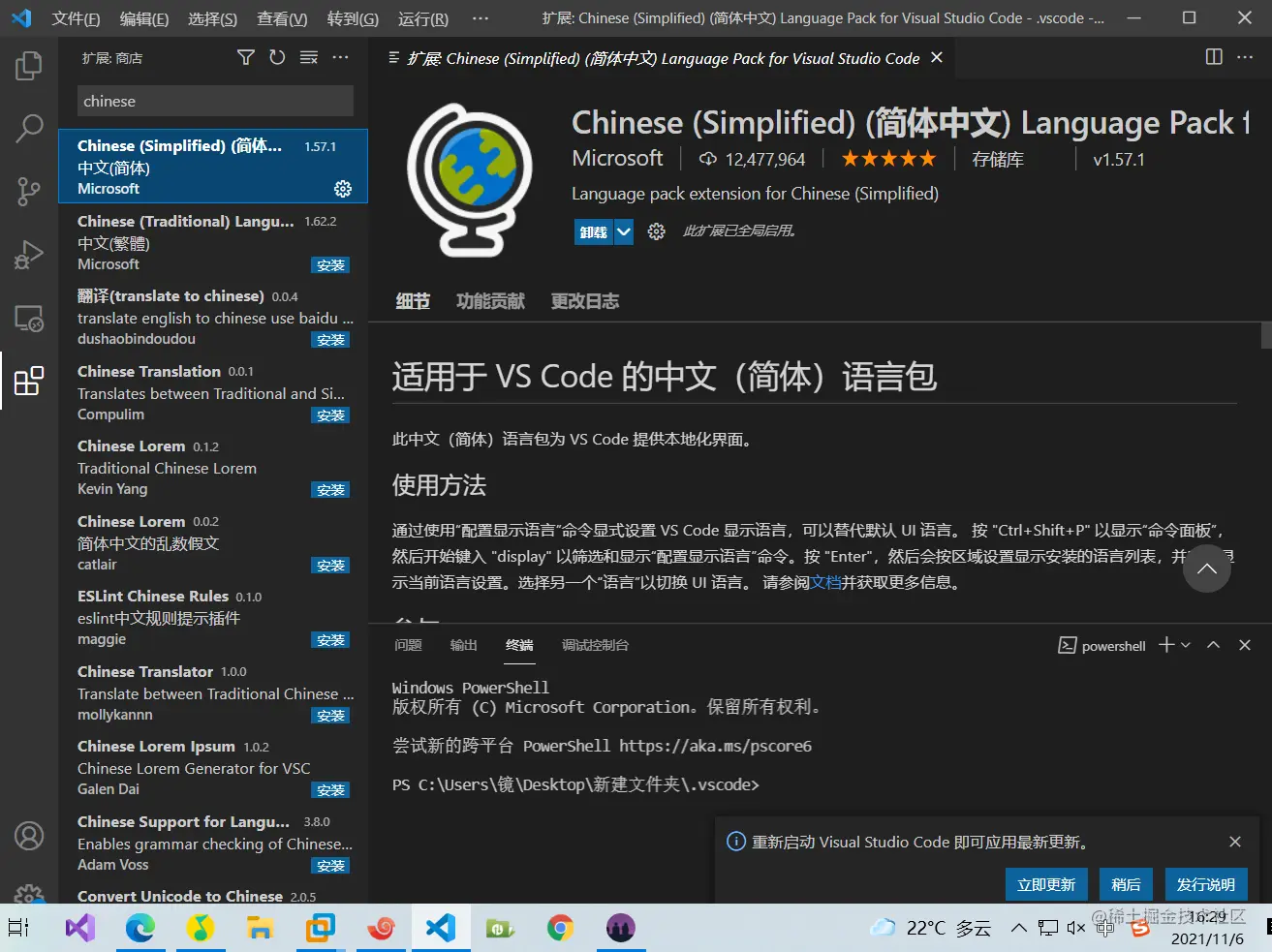Maximize the terminal panel size
Viewport: 1272px width, 952px height.
[x=1213, y=645]
